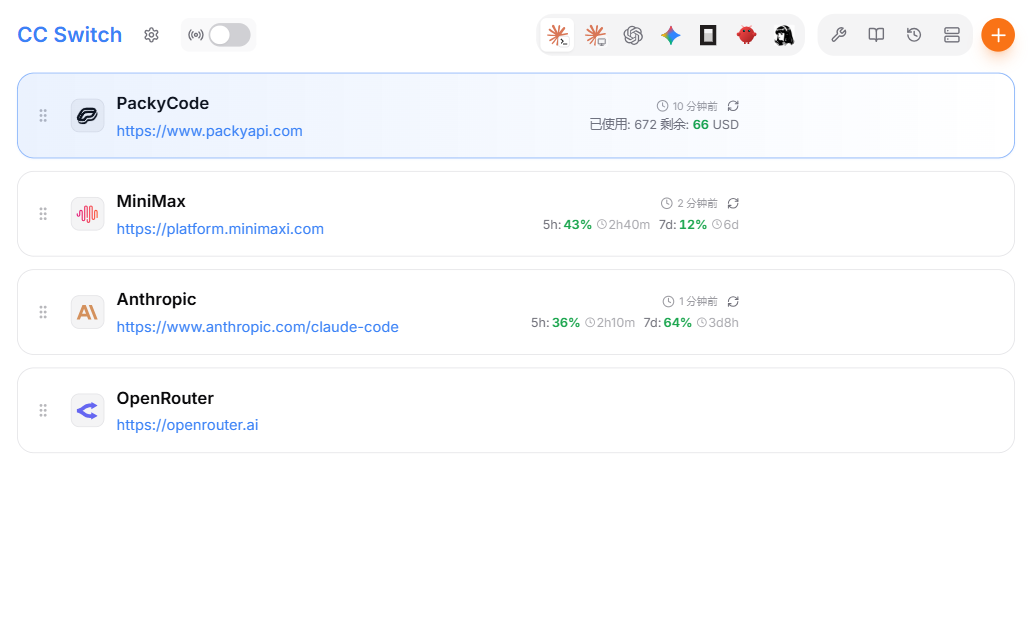Switch to the OpenAI Codex app icon
The height and width of the screenshot is (623, 1028).
633,35
